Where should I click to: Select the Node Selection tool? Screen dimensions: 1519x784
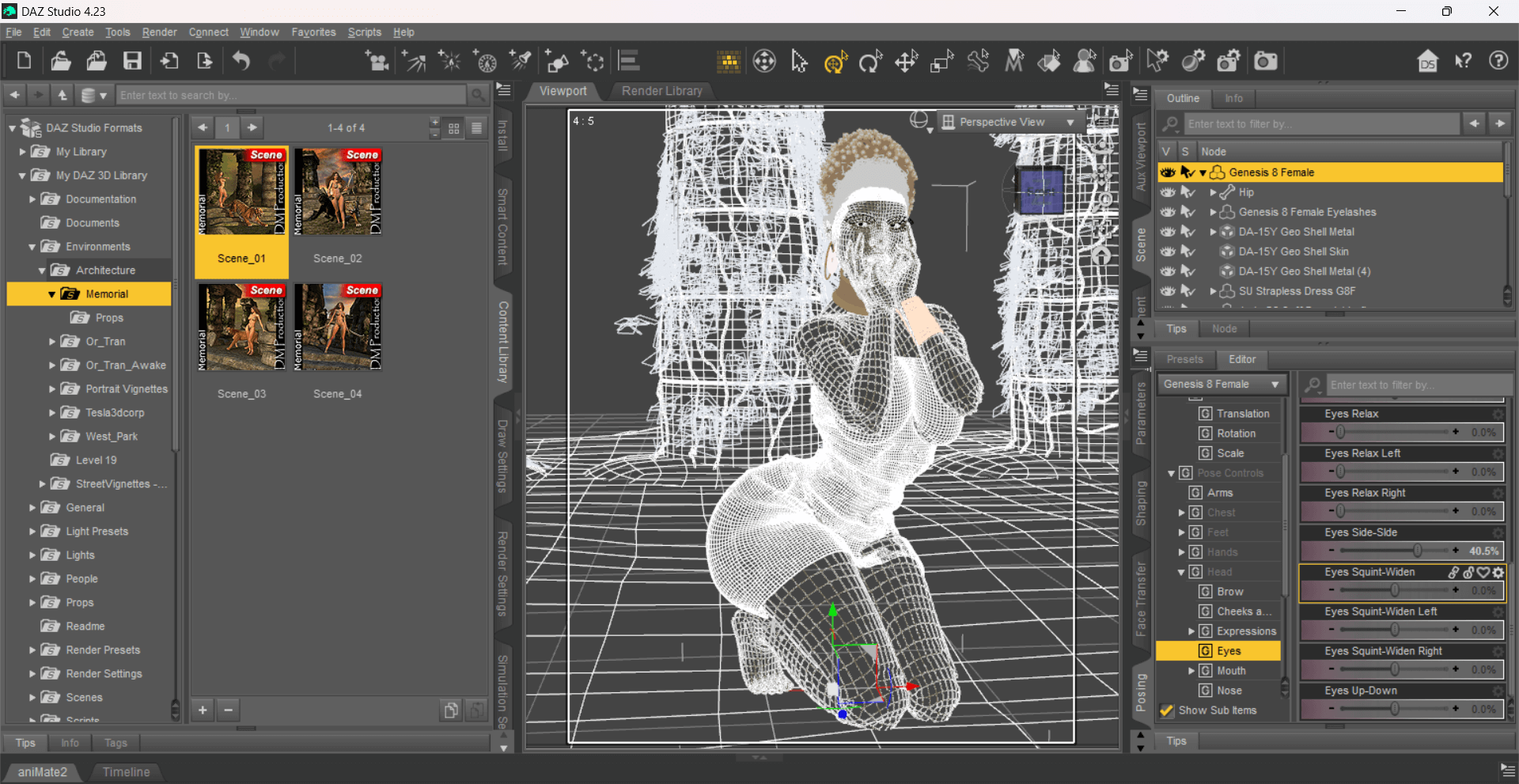pos(799,61)
